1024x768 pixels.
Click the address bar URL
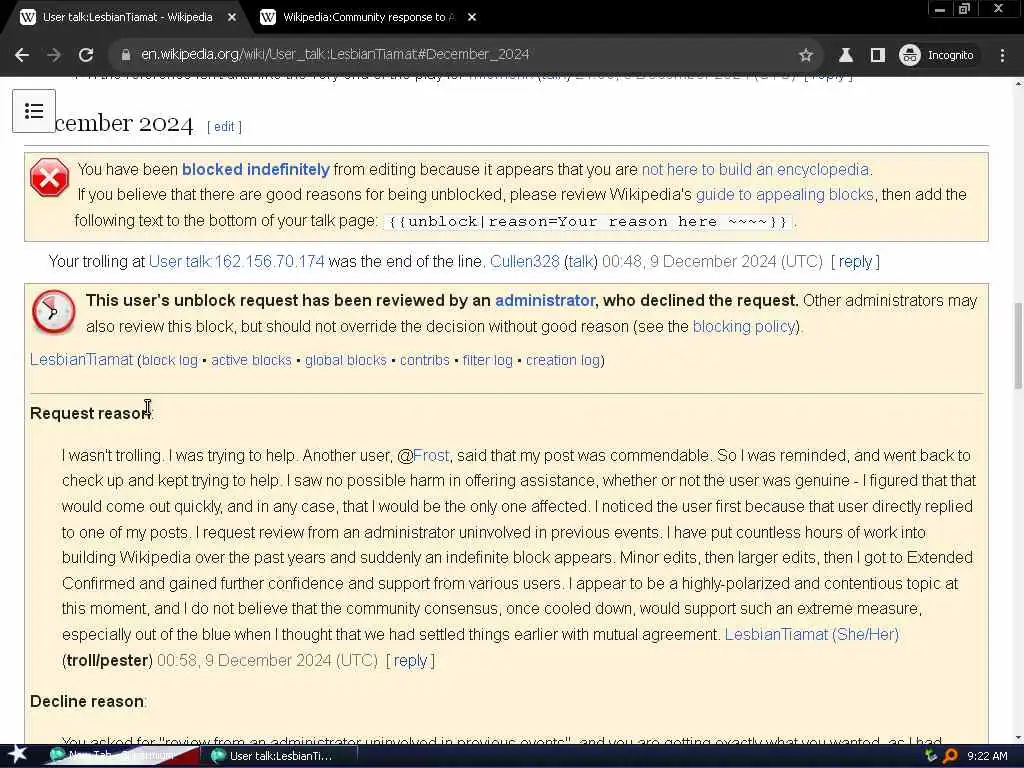[335, 55]
